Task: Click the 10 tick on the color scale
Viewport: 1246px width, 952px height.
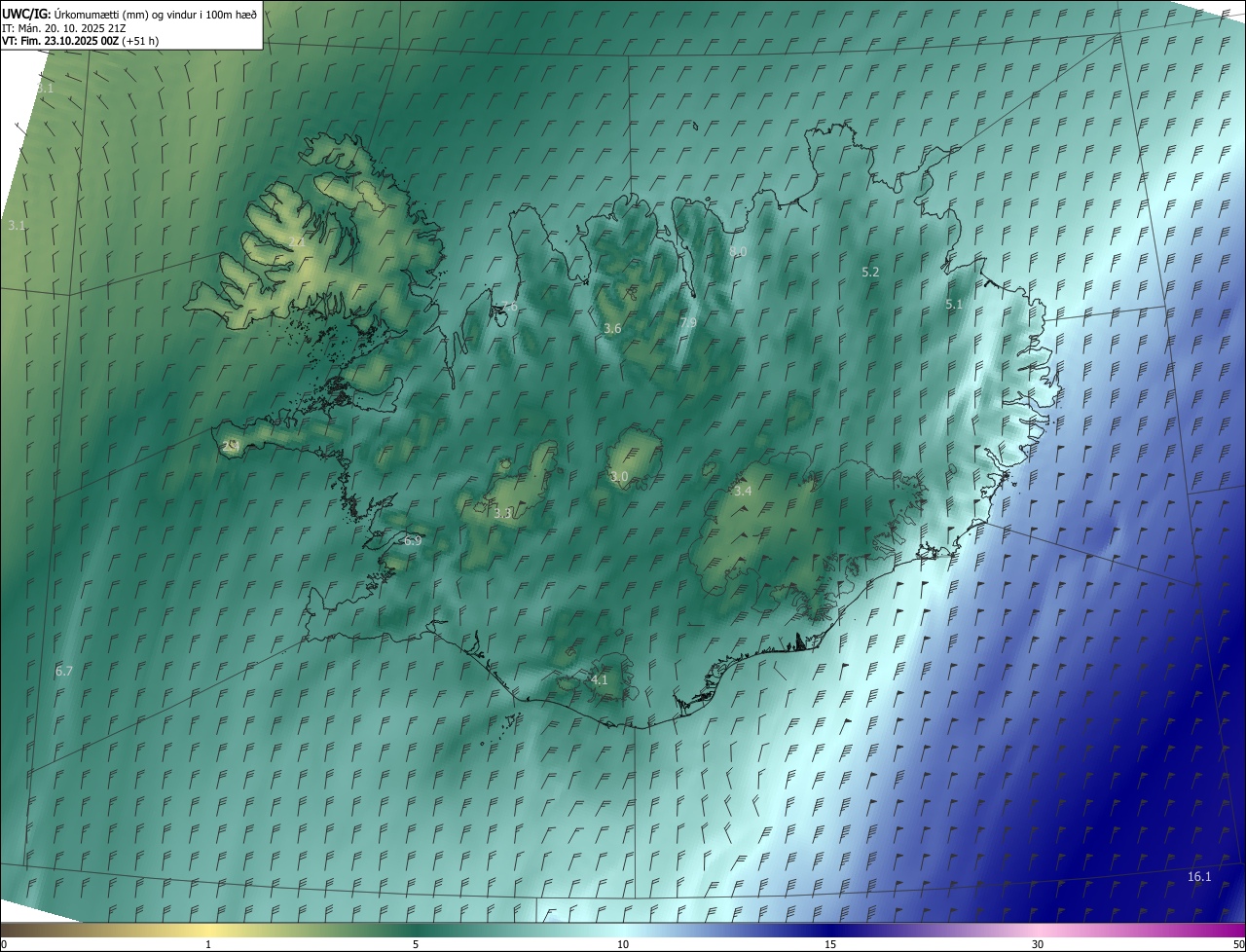Action: pyautogui.click(x=623, y=944)
